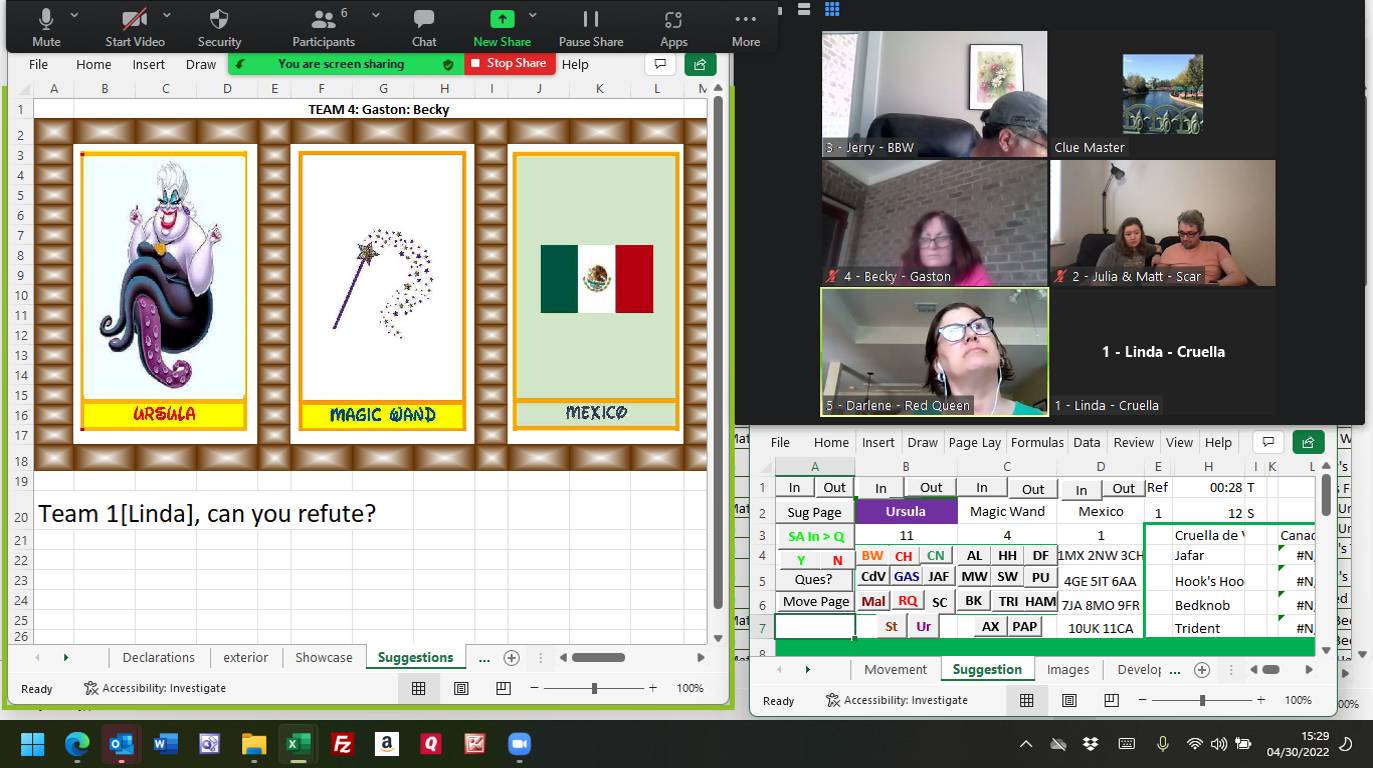Open the Zoom Chat panel
This screenshot has height=768, width=1373.
pyautogui.click(x=424, y=27)
